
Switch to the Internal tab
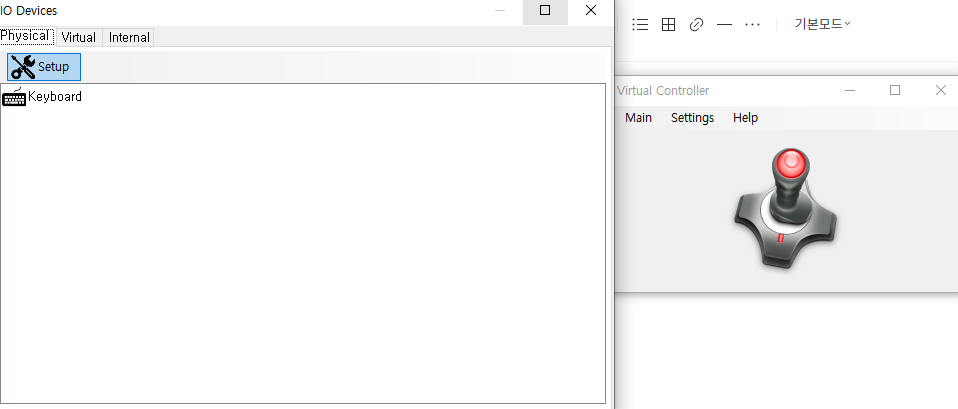coord(129,37)
